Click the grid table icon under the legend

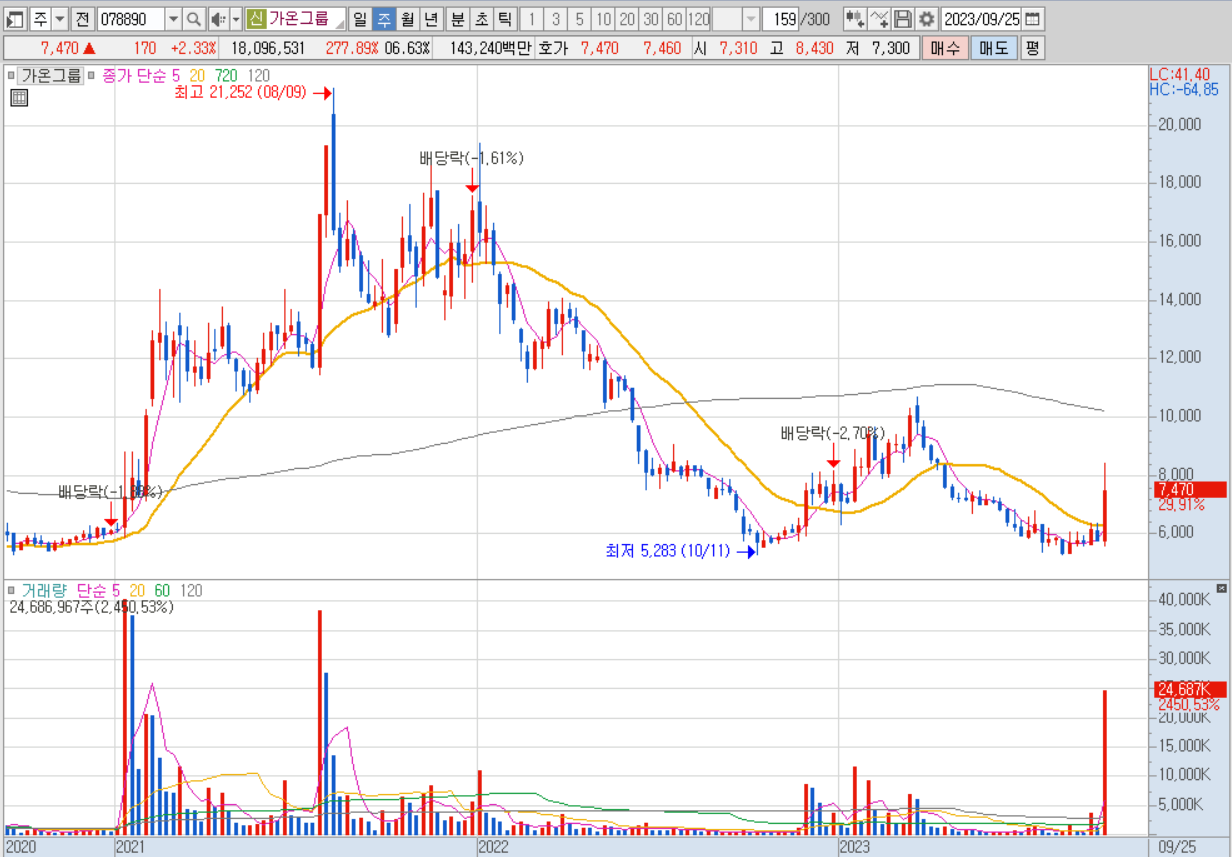tap(19, 97)
